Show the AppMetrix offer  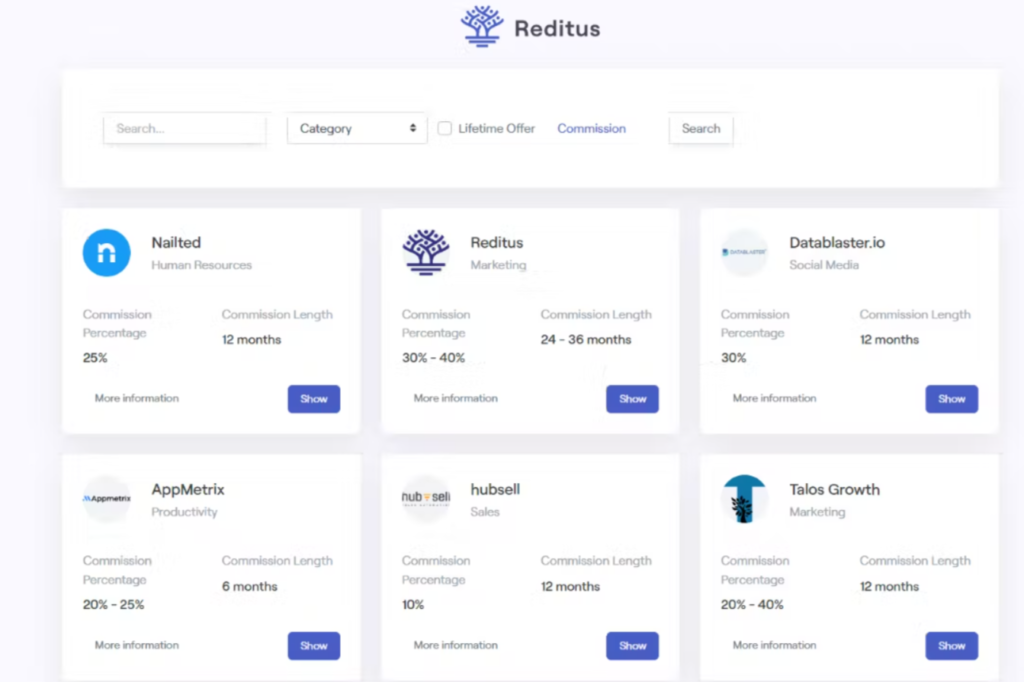(313, 645)
